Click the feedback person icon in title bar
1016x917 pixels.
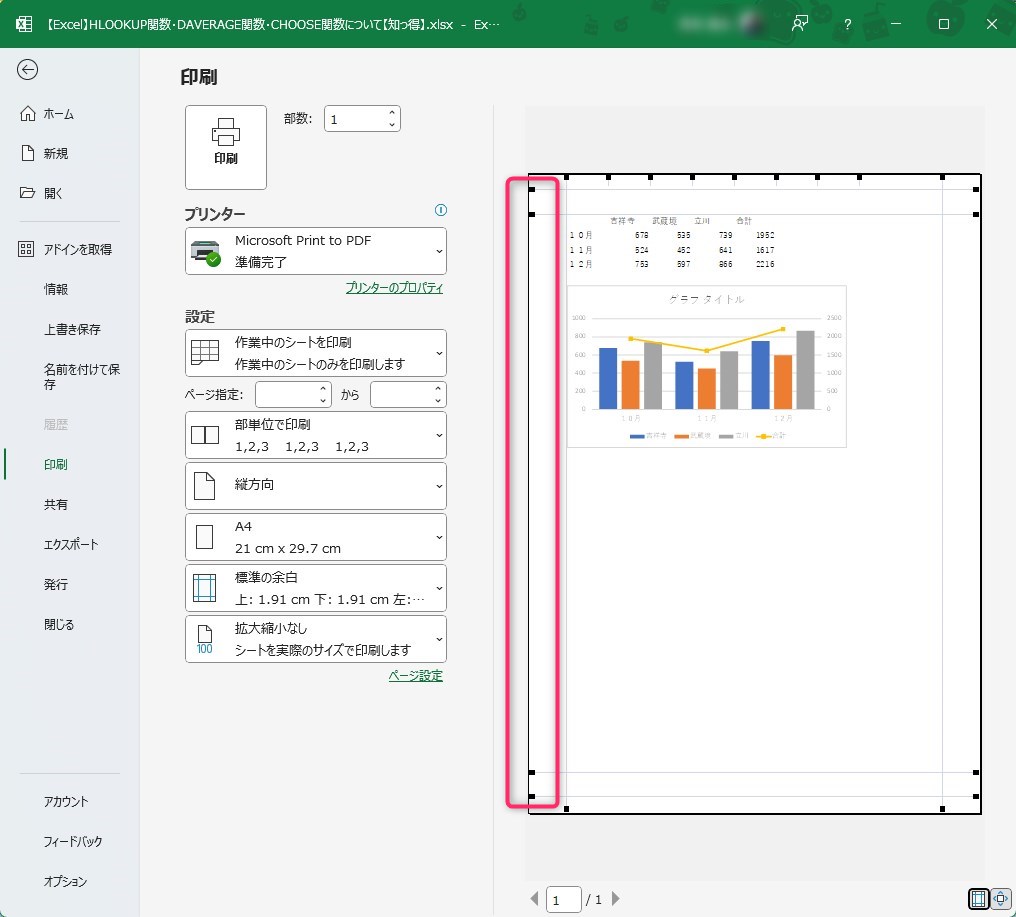click(799, 24)
